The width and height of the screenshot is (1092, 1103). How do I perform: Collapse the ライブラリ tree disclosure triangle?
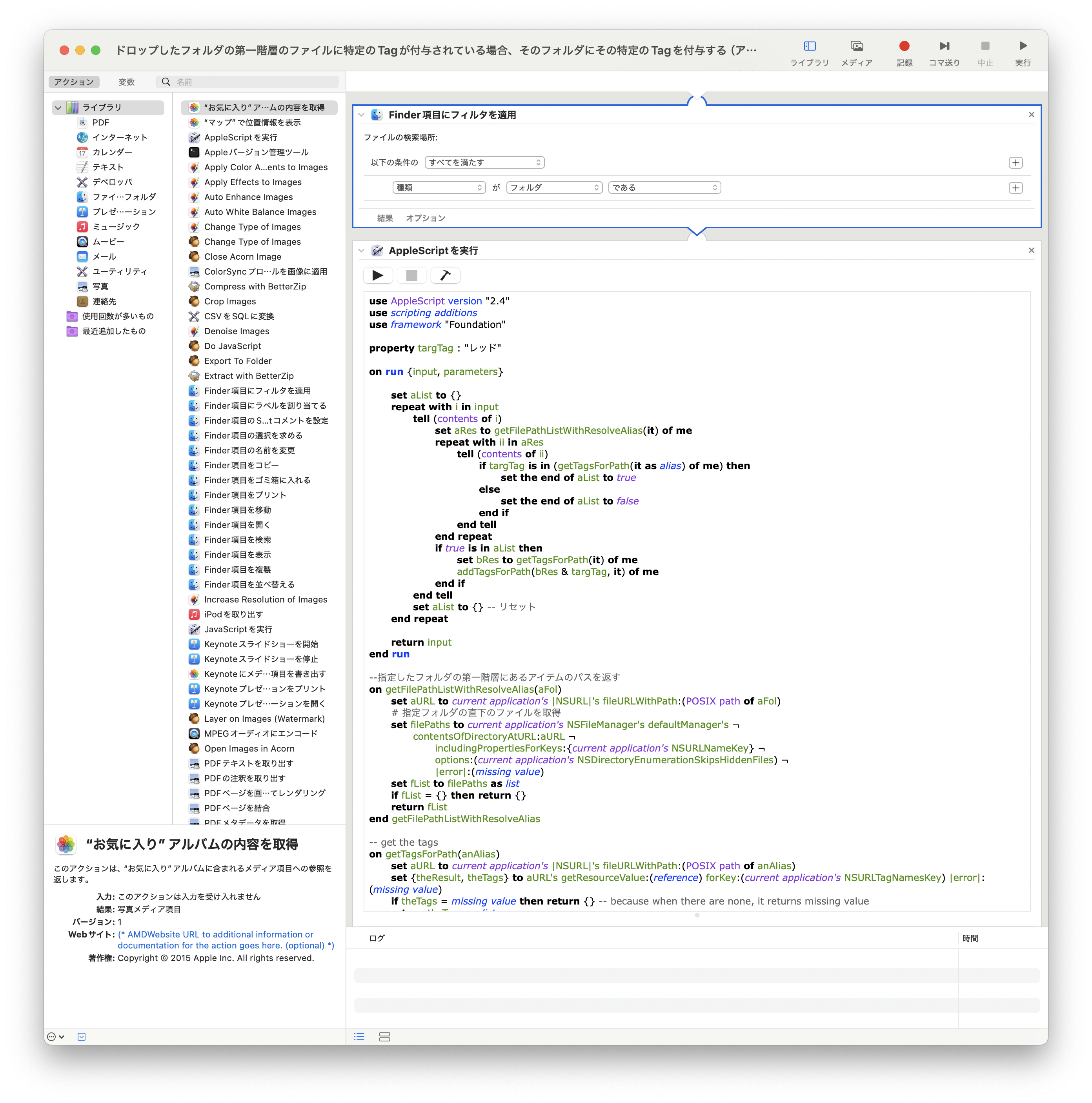pos(58,107)
